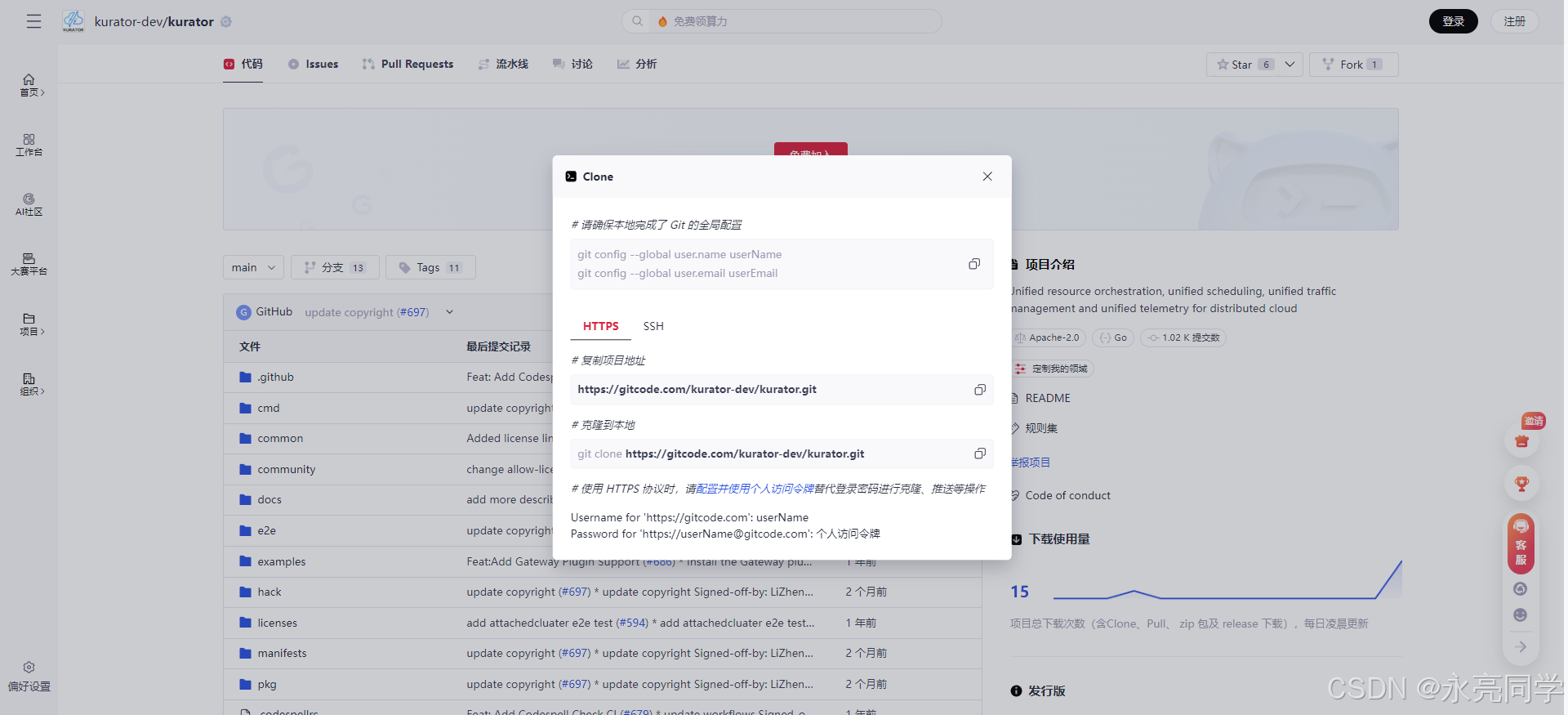Open the Pull Requests tab

(x=408, y=64)
